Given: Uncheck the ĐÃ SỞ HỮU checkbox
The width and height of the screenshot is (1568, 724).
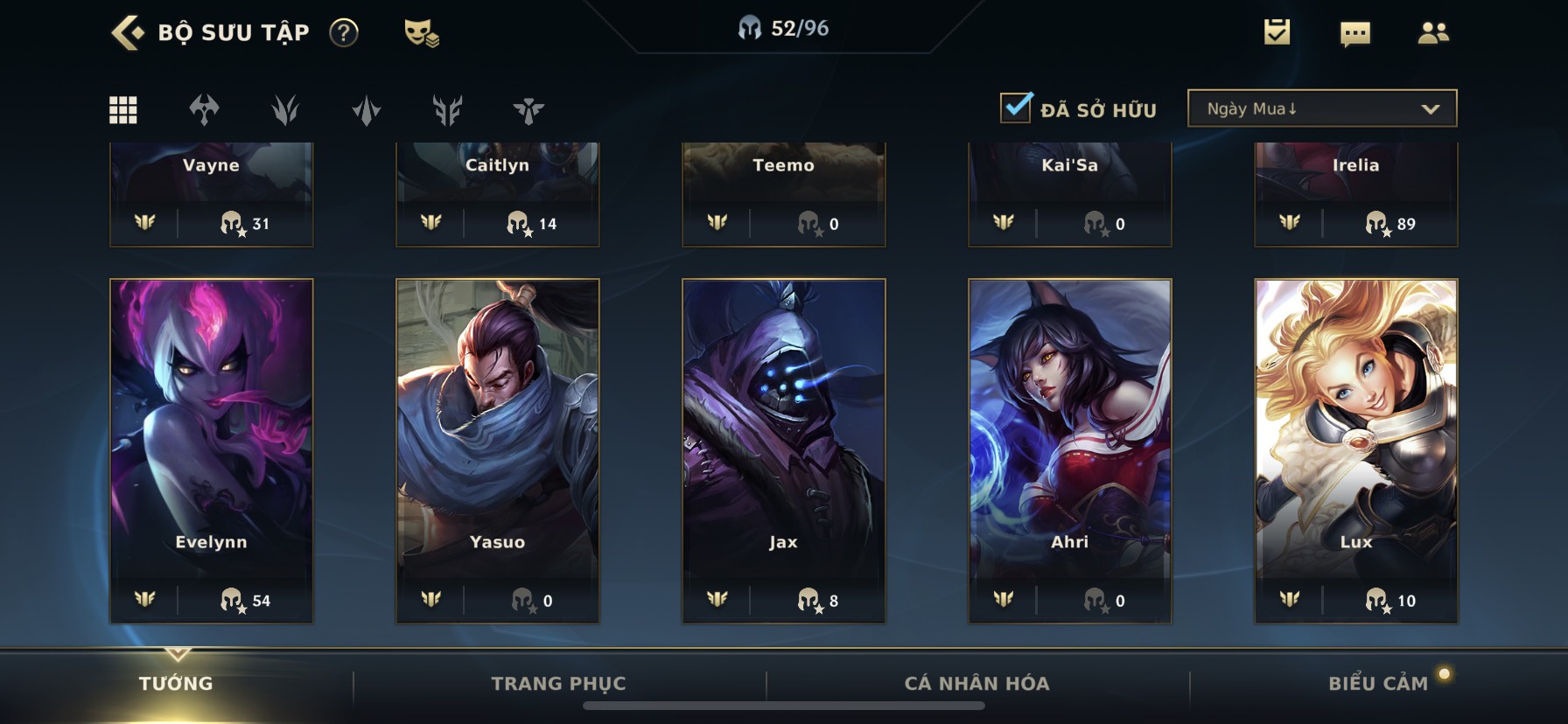Looking at the screenshot, I should [1016, 108].
